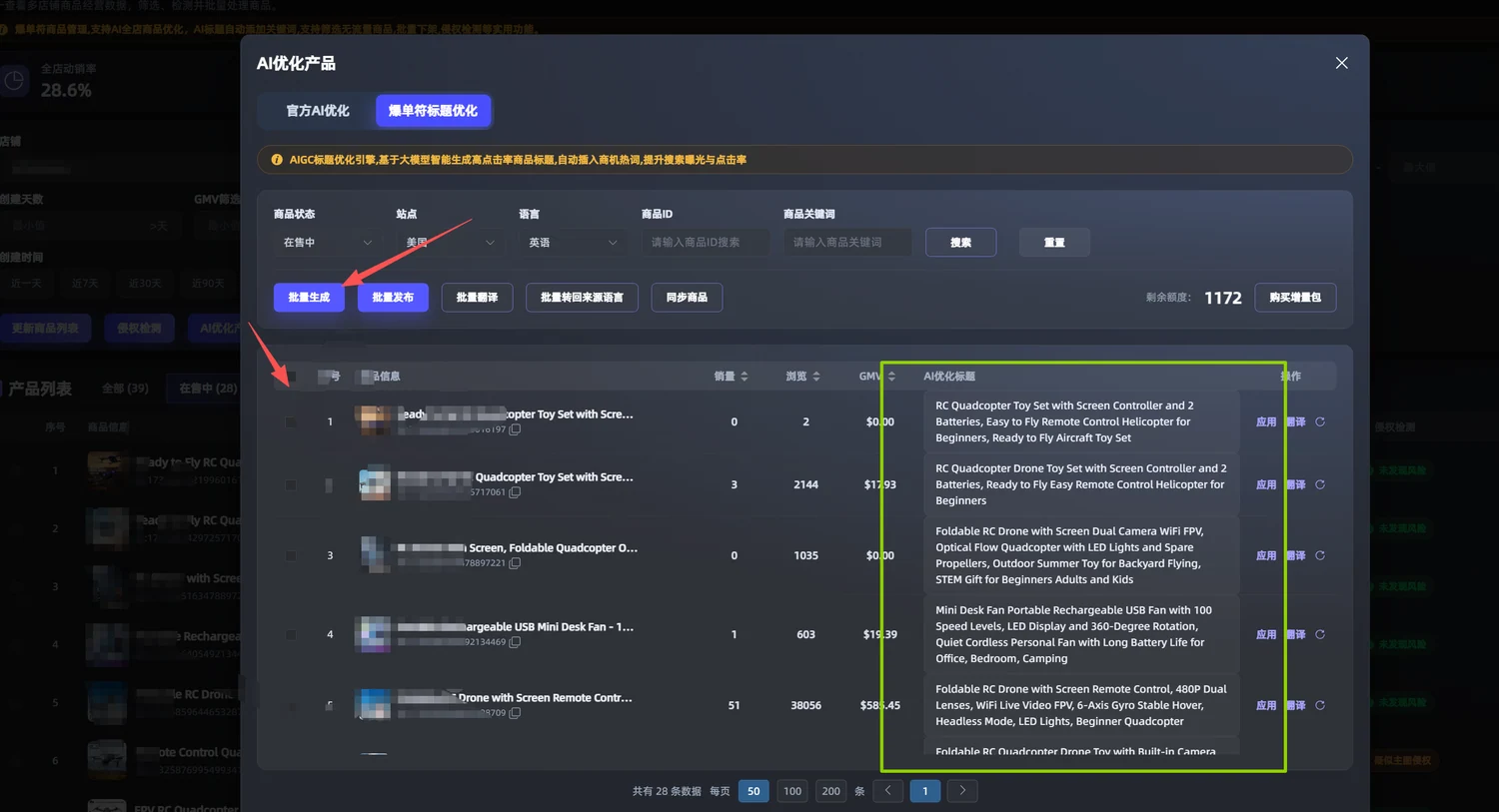
Task: Open the 语言 dropdown showing 英语
Action: coord(573,243)
